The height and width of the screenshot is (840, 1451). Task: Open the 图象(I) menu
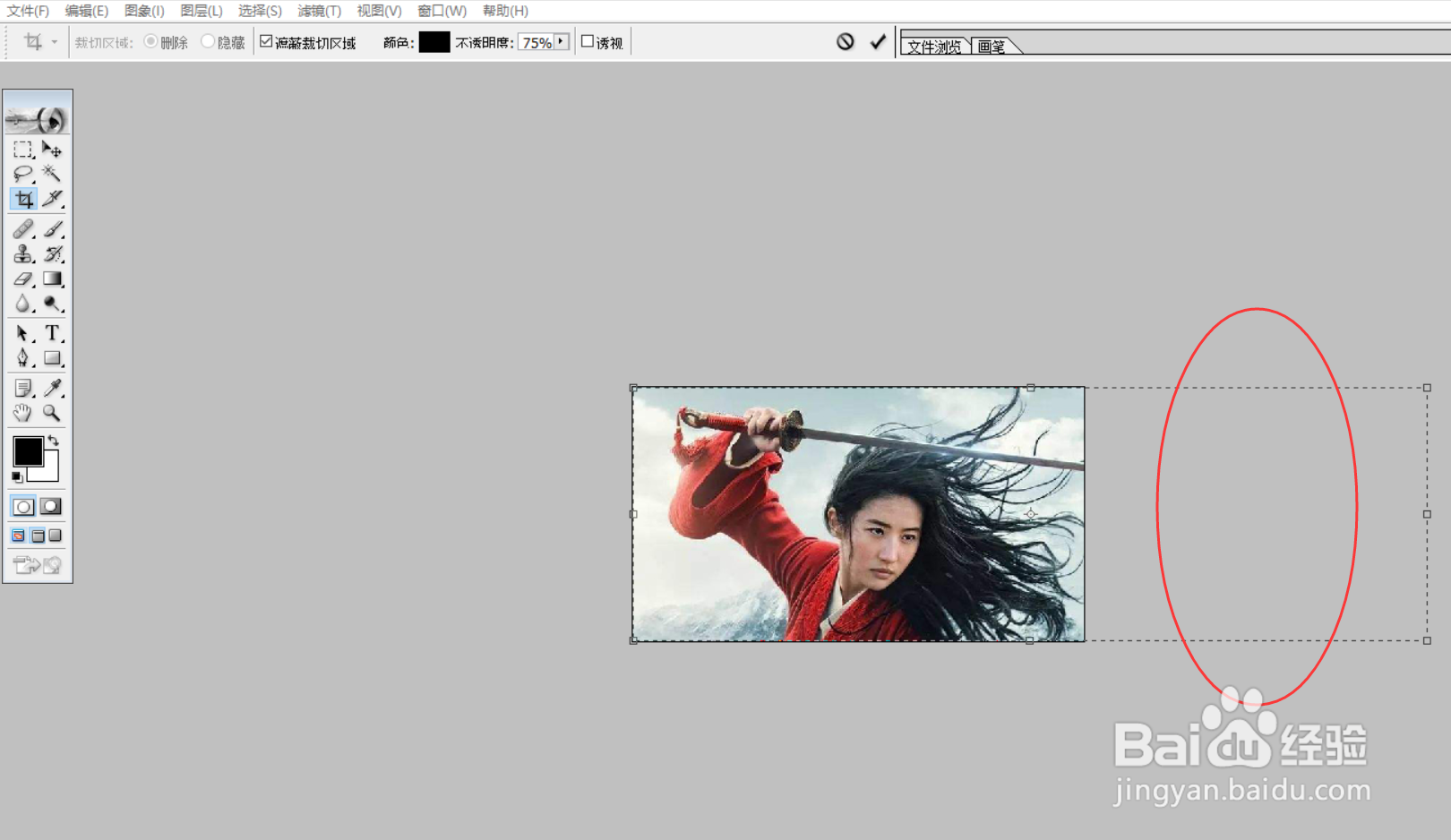tap(144, 11)
